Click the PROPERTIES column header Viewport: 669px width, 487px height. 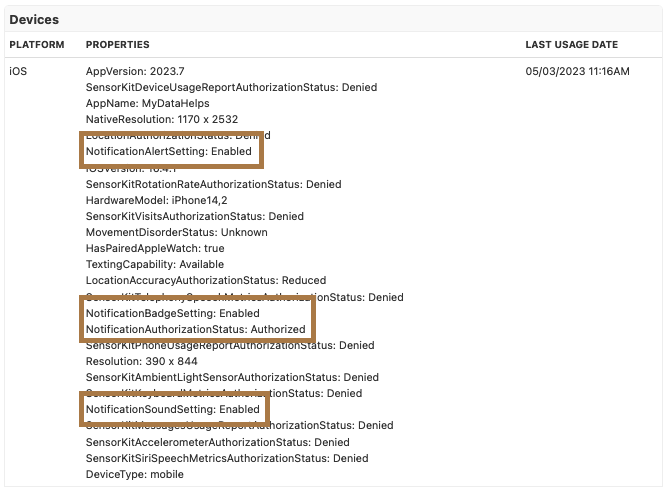118,45
